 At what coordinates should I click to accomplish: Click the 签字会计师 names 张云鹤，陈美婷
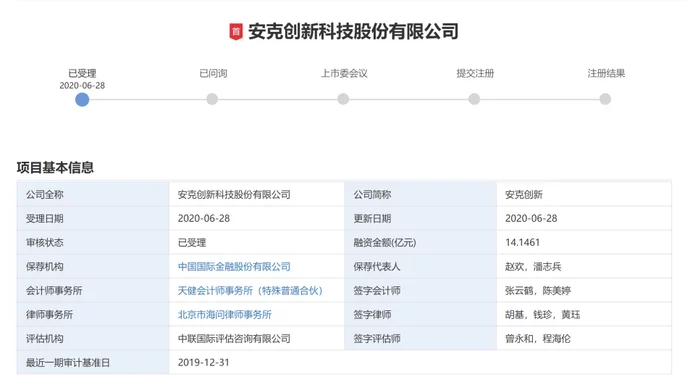pos(538,290)
